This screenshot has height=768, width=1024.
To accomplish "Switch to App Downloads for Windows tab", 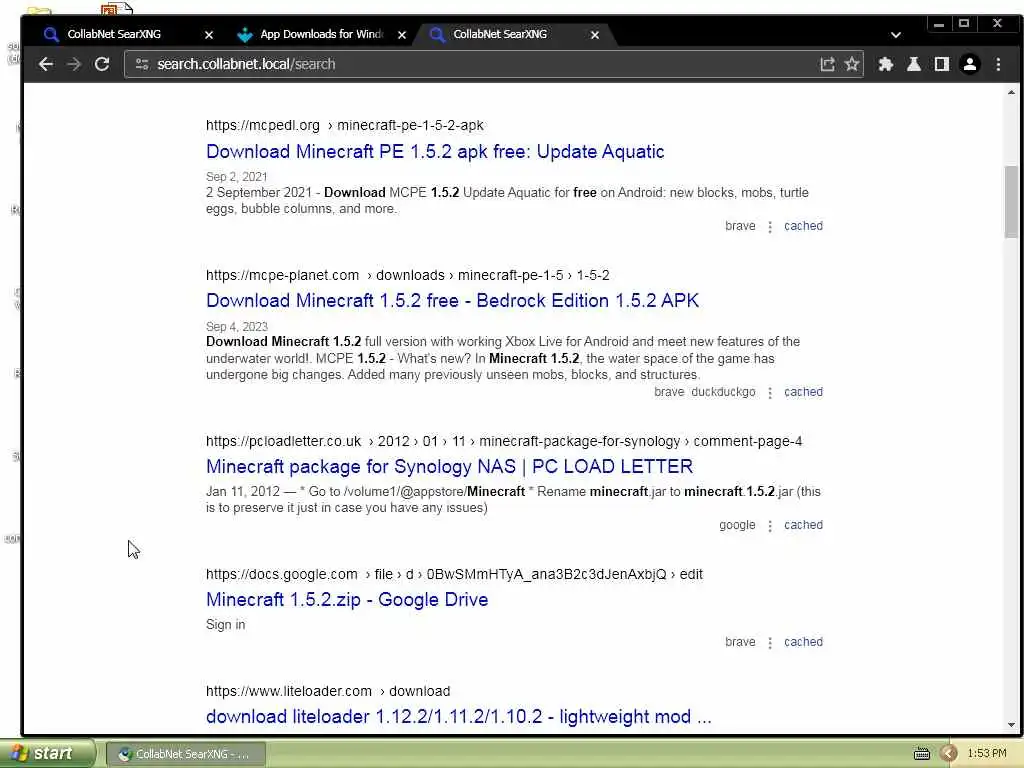I will tap(322, 34).
